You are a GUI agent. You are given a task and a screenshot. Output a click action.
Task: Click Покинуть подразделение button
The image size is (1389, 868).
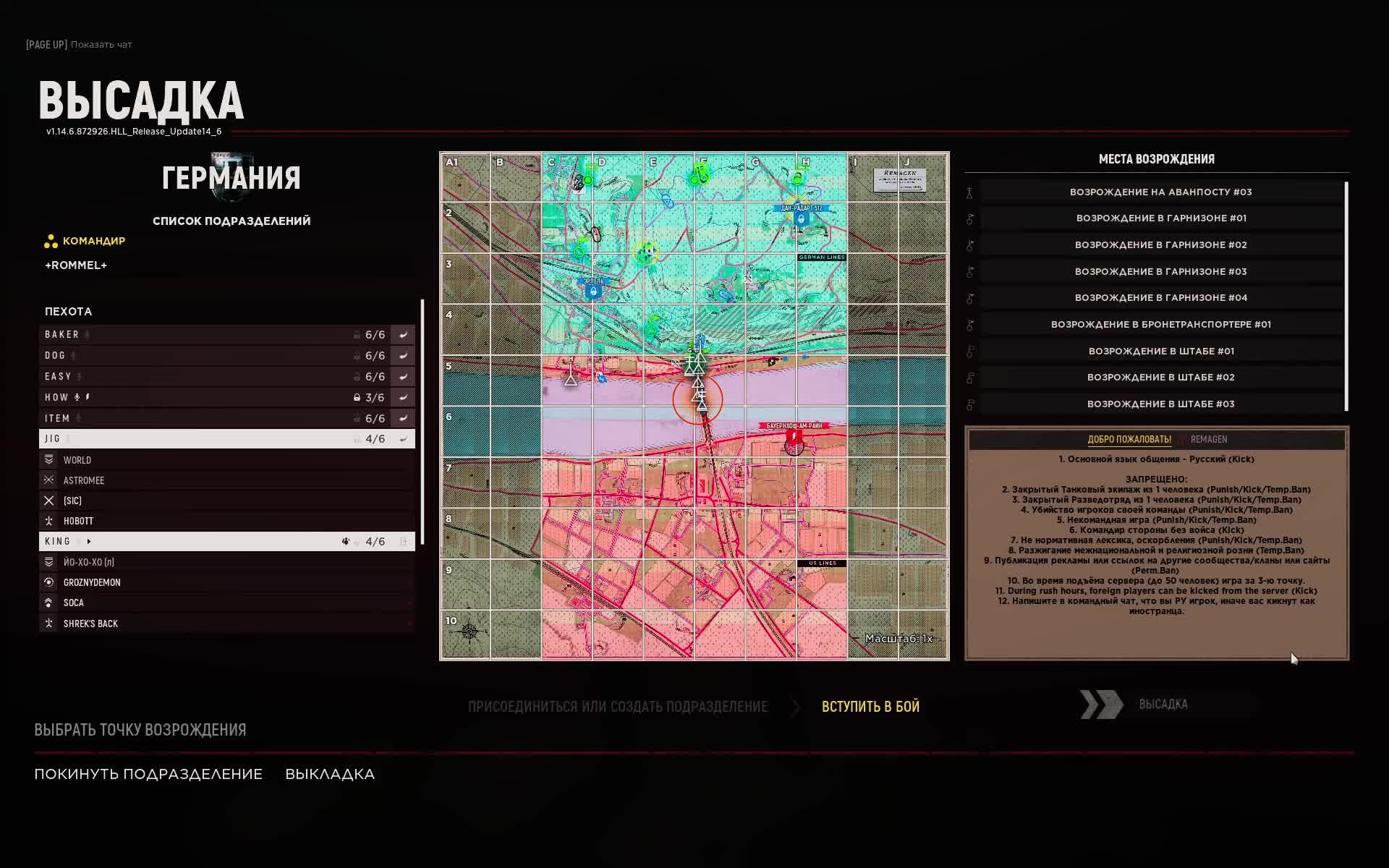point(148,774)
